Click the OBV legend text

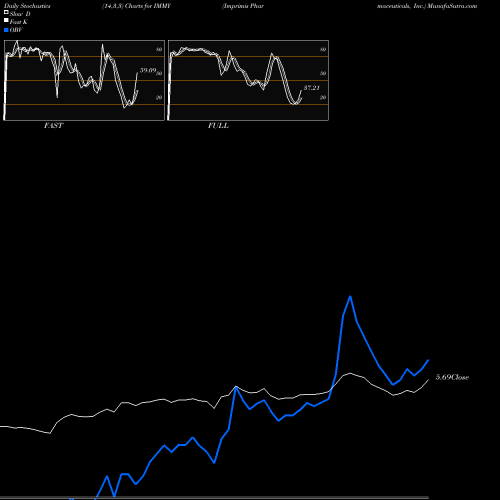coord(16,30)
